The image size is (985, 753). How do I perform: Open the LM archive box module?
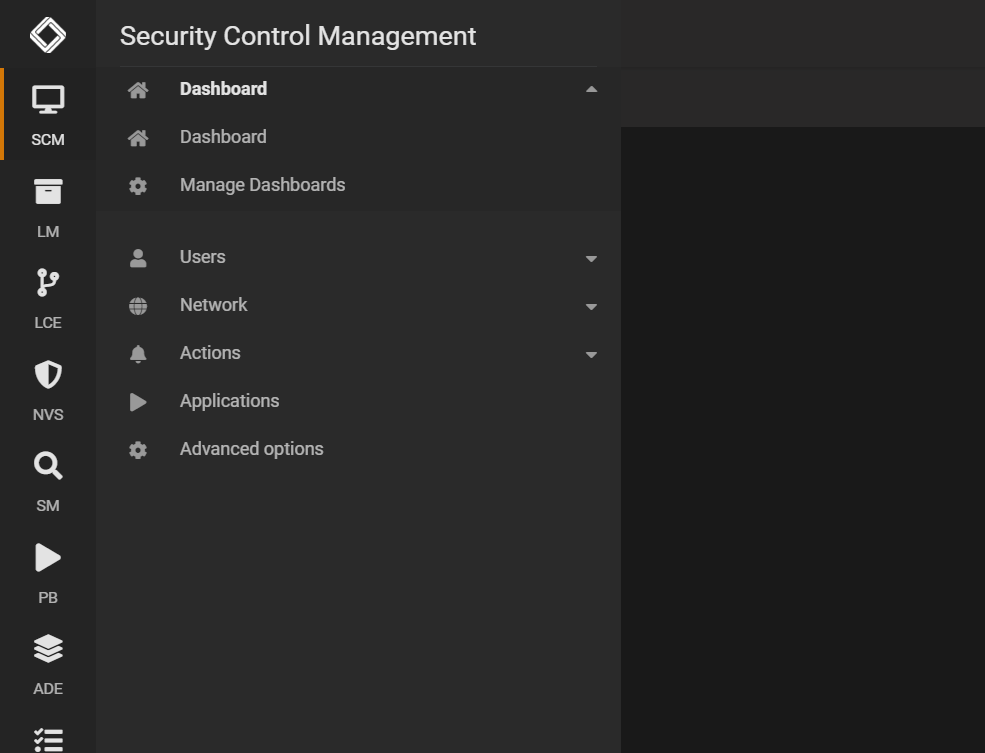(x=48, y=192)
